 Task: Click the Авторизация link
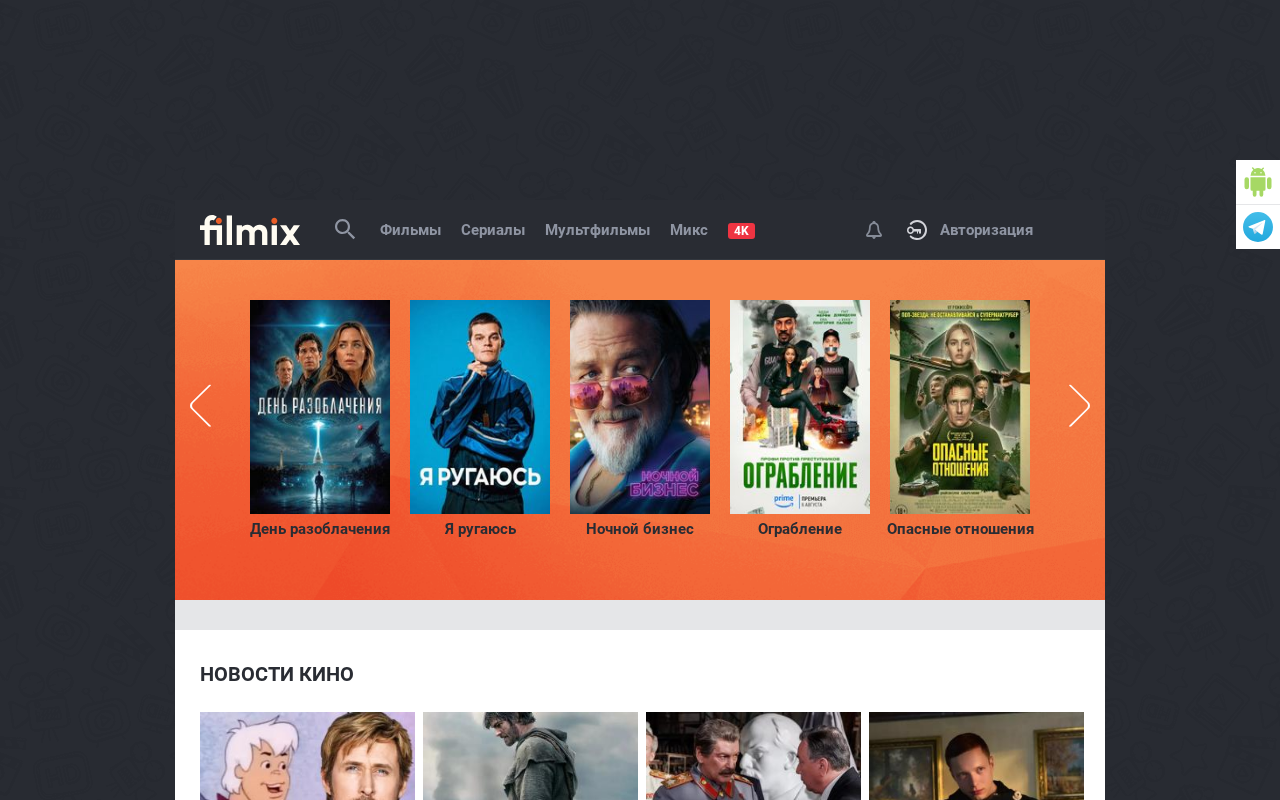click(x=986, y=230)
